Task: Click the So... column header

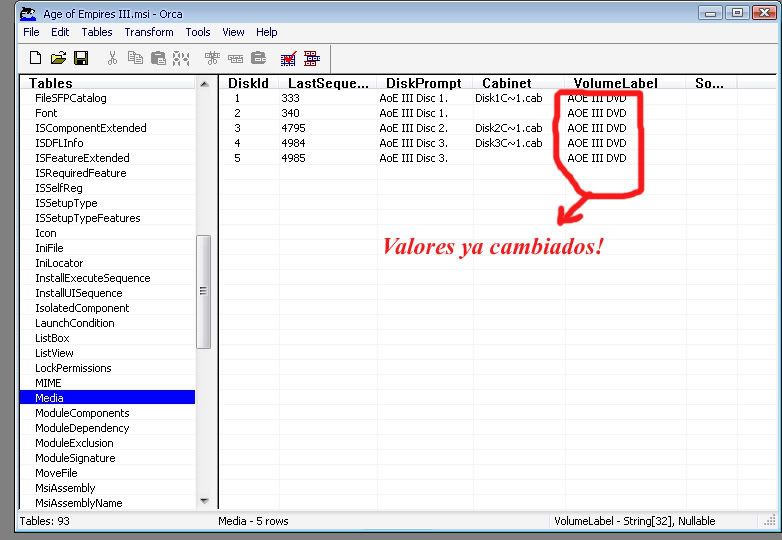Action: tap(709, 83)
